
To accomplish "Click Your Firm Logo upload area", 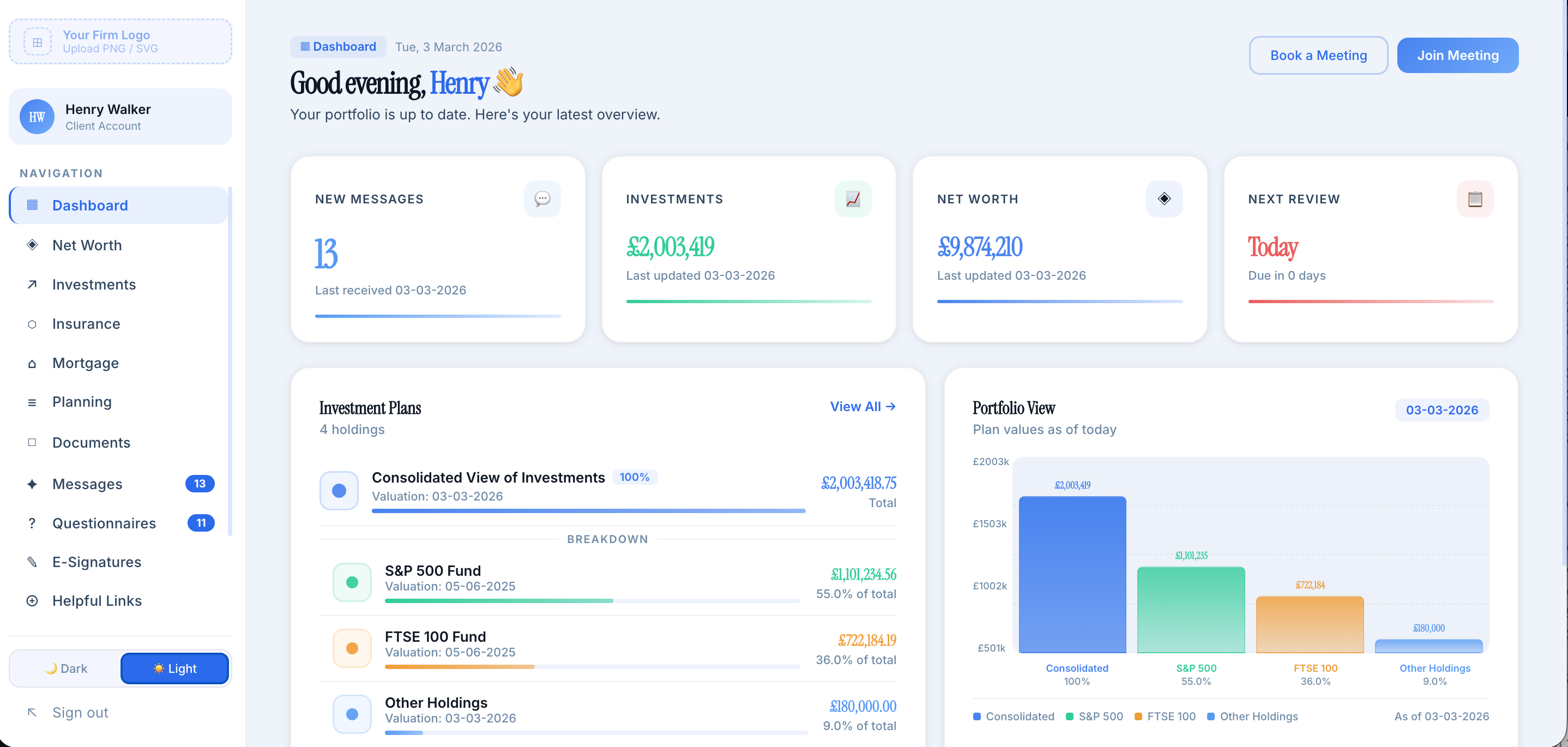I will 120,41.
